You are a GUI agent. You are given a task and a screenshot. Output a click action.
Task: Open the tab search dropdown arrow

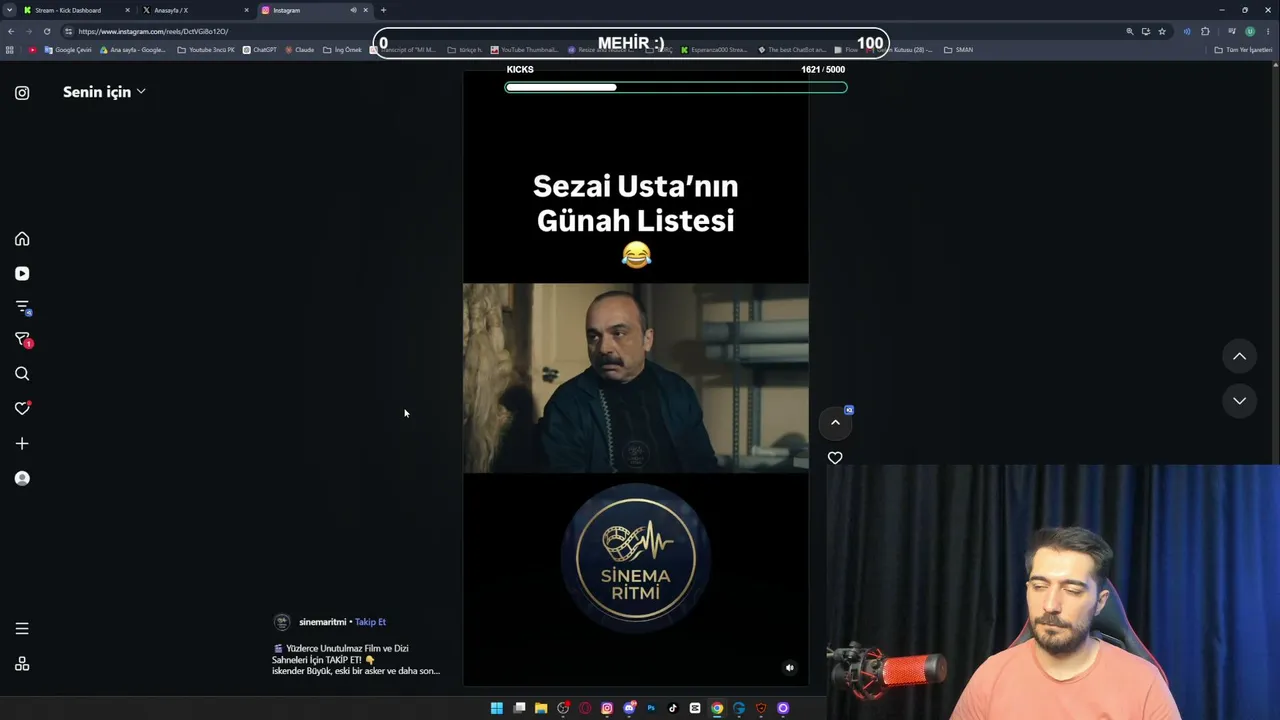pyautogui.click(x=9, y=10)
